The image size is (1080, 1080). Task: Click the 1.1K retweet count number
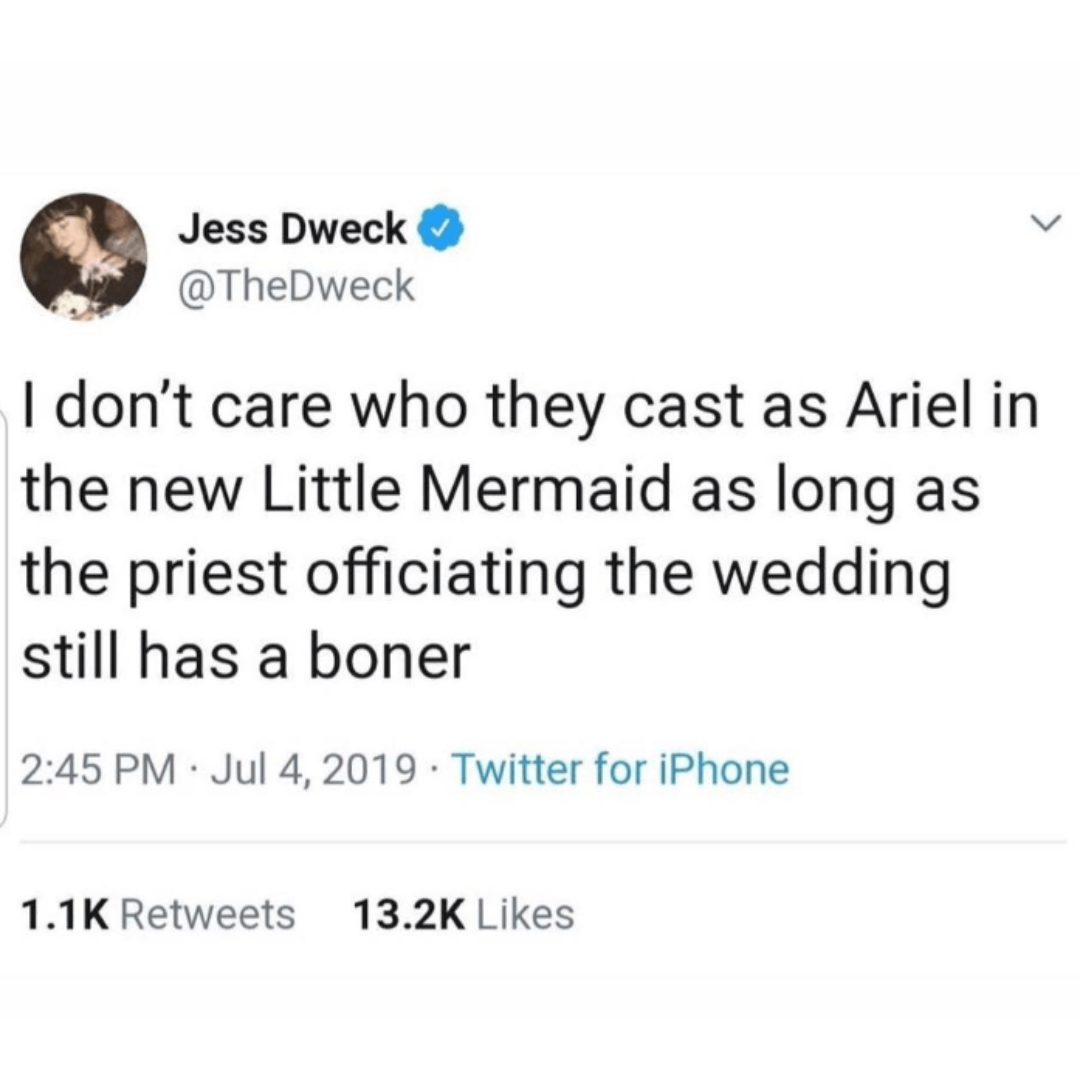[65, 915]
